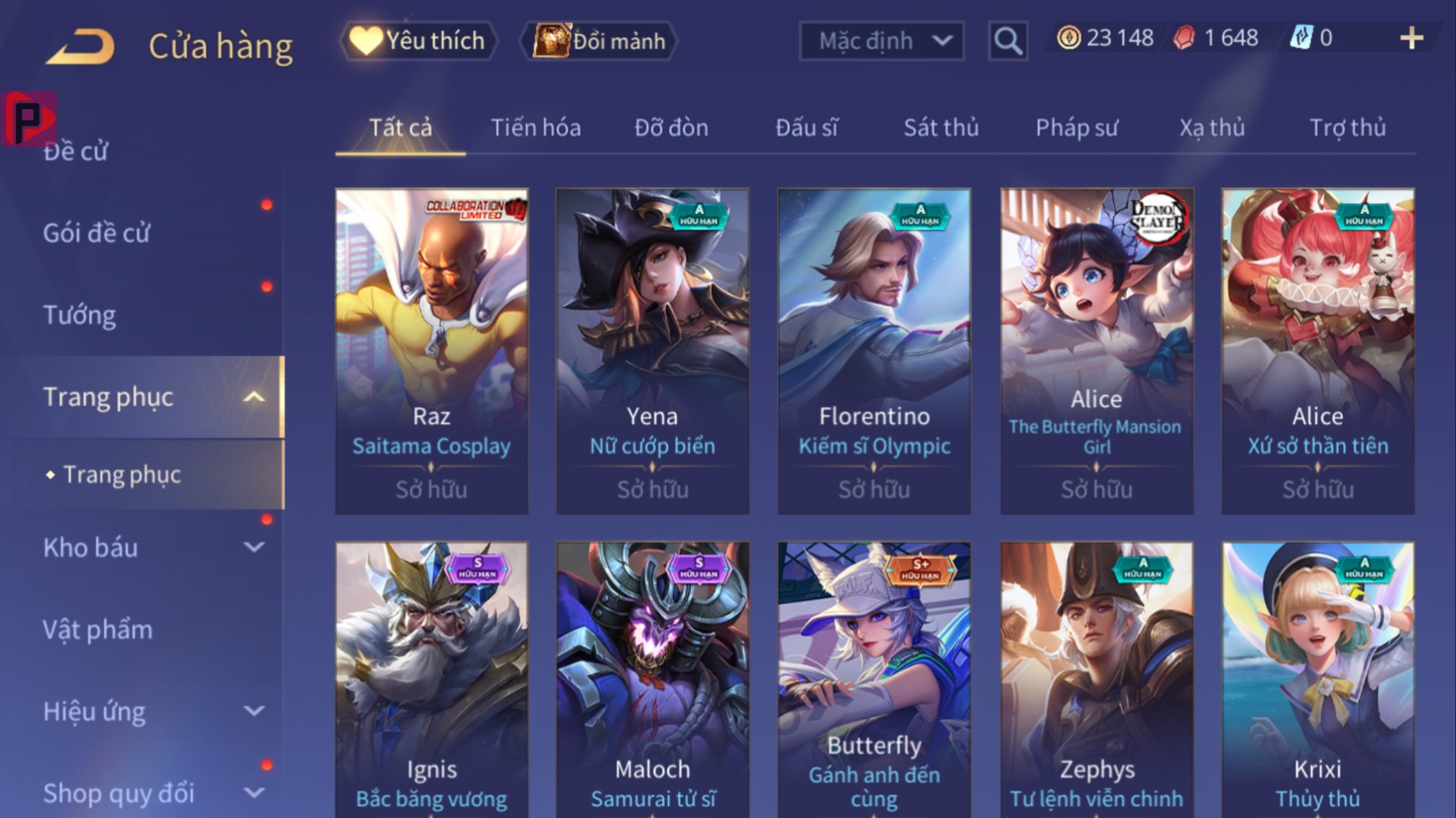
Task: Switch to the Sát thủ tab
Action: [941, 128]
